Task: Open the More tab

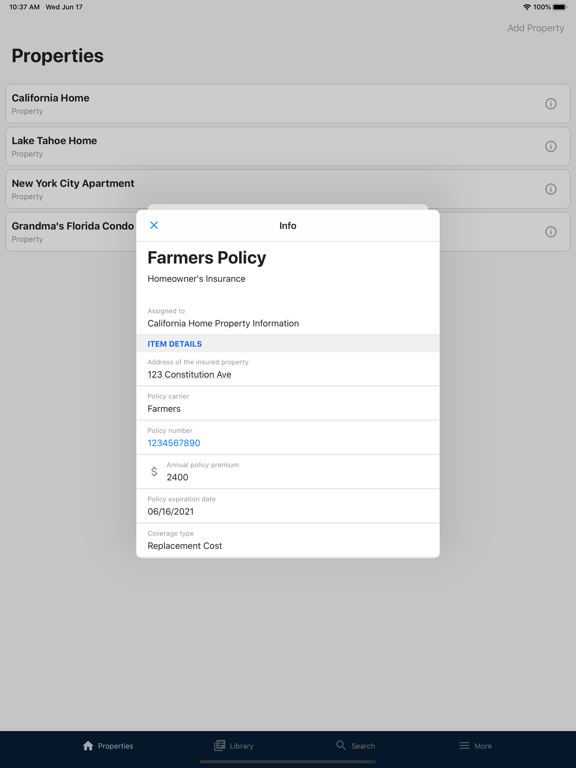Action: point(475,745)
